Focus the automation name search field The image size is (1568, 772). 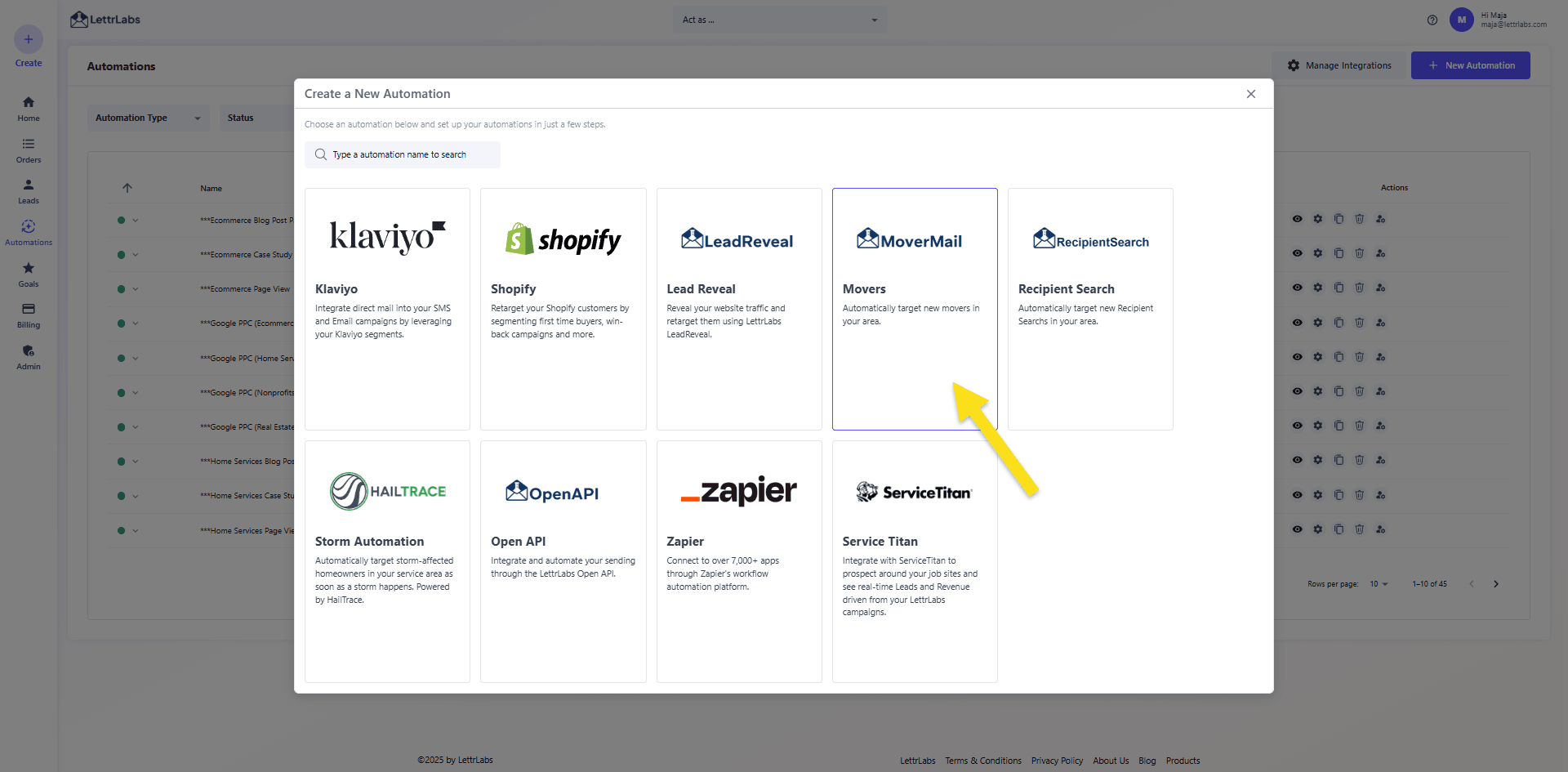[x=403, y=154]
